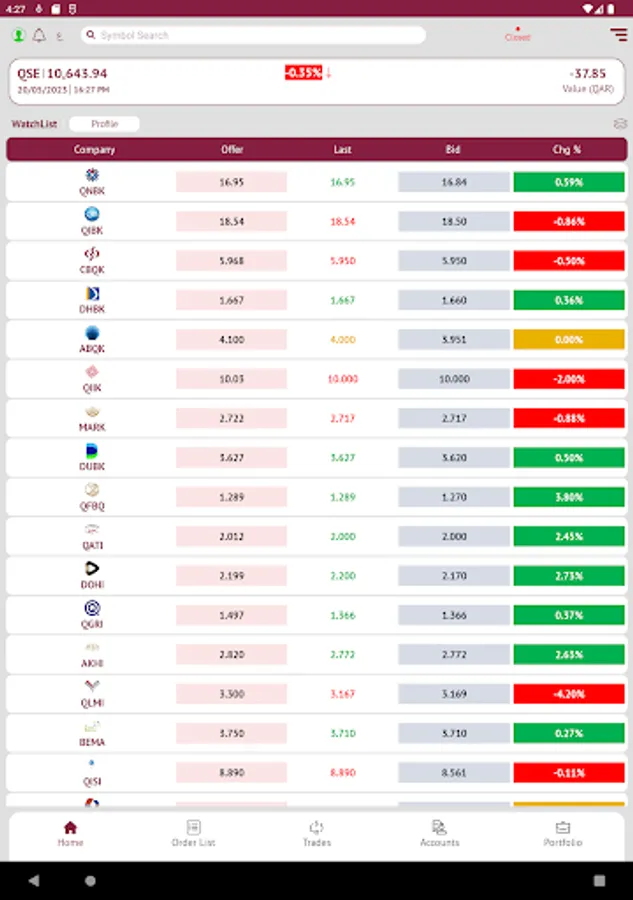Screen dimensions: 633x900
Task: Click in the Symbol Search field
Action: [x=254, y=35]
